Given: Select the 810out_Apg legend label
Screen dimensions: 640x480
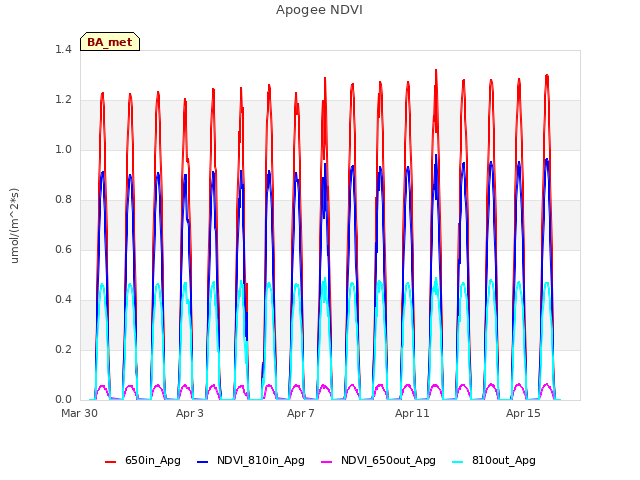Looking at the screenshot, I should (x=504, y=460).
